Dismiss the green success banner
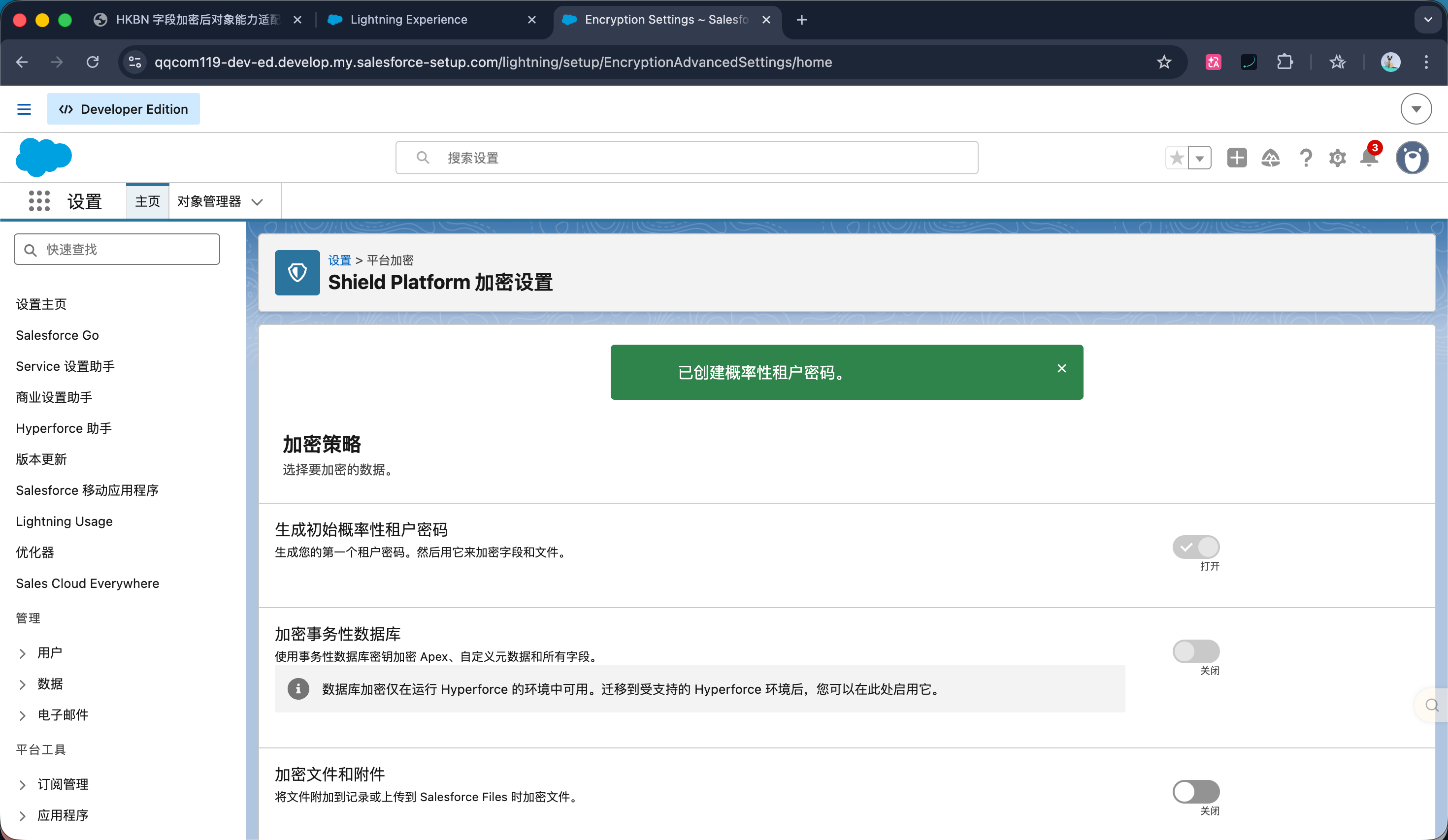Image resolution: width=1448 pixels, height=840 pixels. pyautogui.click(x=1061, y=368)
